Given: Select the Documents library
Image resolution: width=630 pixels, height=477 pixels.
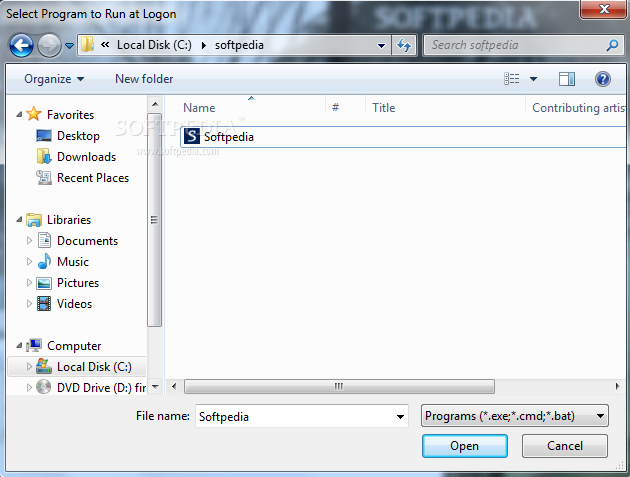Looking at the screenshot, I should 87,241.
